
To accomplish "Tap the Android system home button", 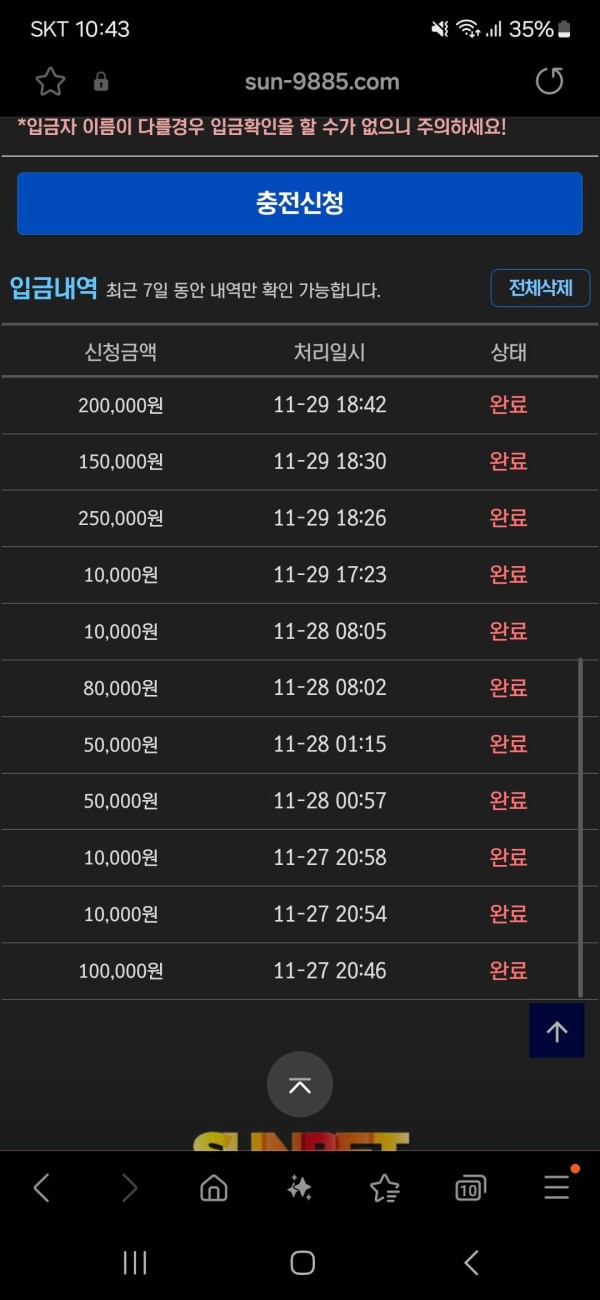I will pos(302,1263).
